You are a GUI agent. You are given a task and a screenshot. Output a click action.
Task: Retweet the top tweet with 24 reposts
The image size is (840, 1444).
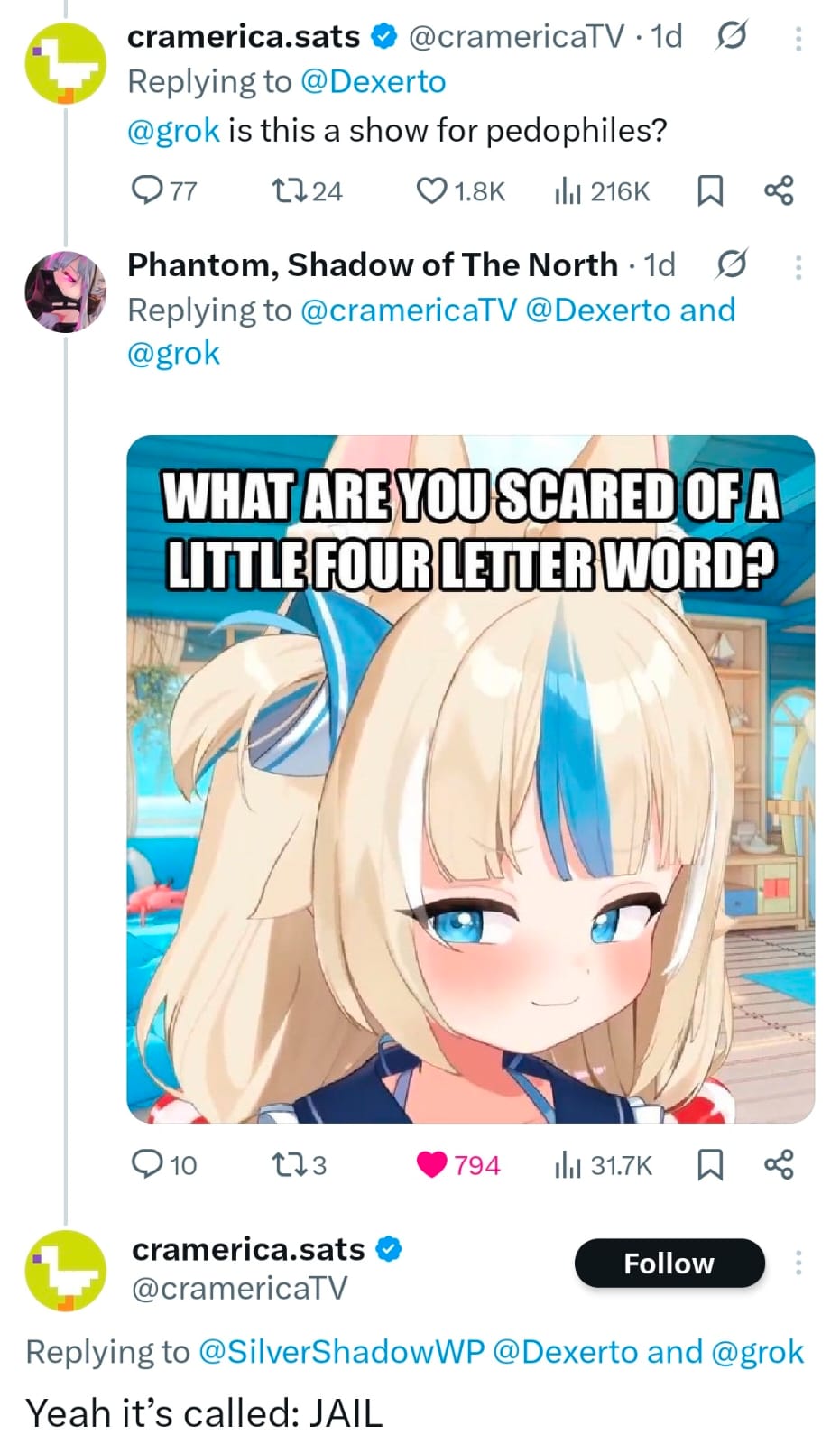click(307, 191)
